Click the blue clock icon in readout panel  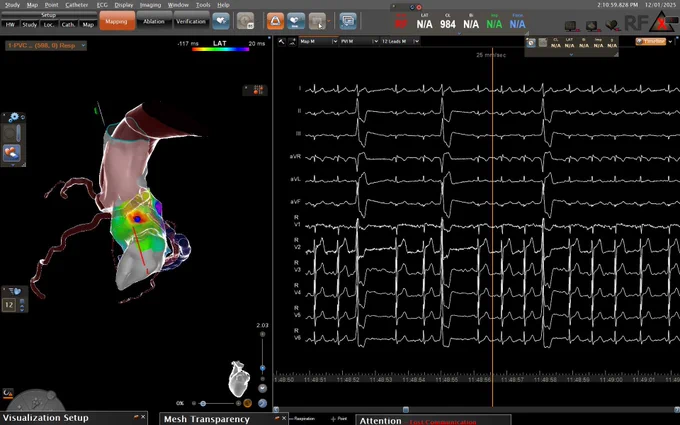531,42
